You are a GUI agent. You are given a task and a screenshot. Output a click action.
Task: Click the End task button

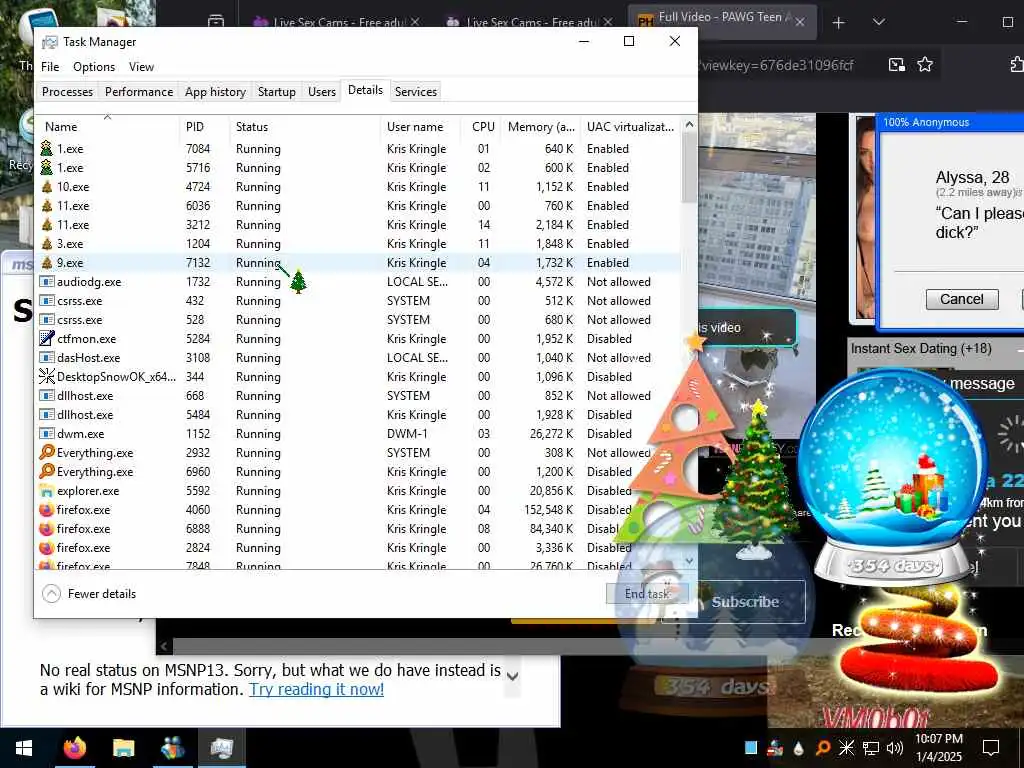tap(647, 593)
